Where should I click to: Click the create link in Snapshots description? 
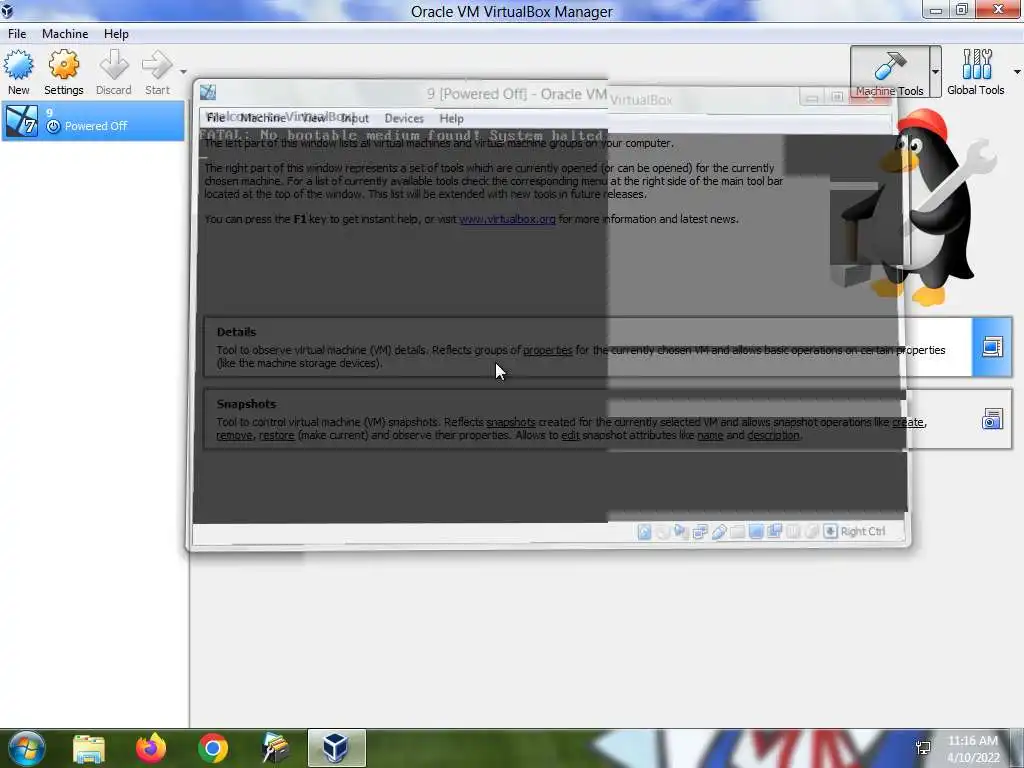(908, 422)
